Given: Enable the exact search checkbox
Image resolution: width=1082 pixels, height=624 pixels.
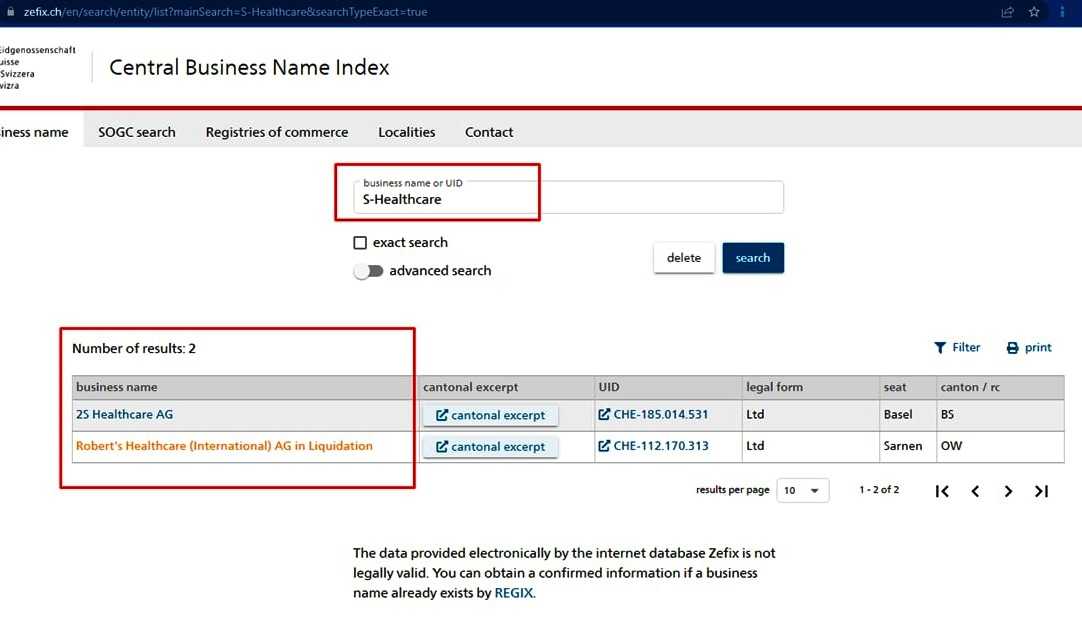Looking at the screenshot, I should [x=360, y=243].
